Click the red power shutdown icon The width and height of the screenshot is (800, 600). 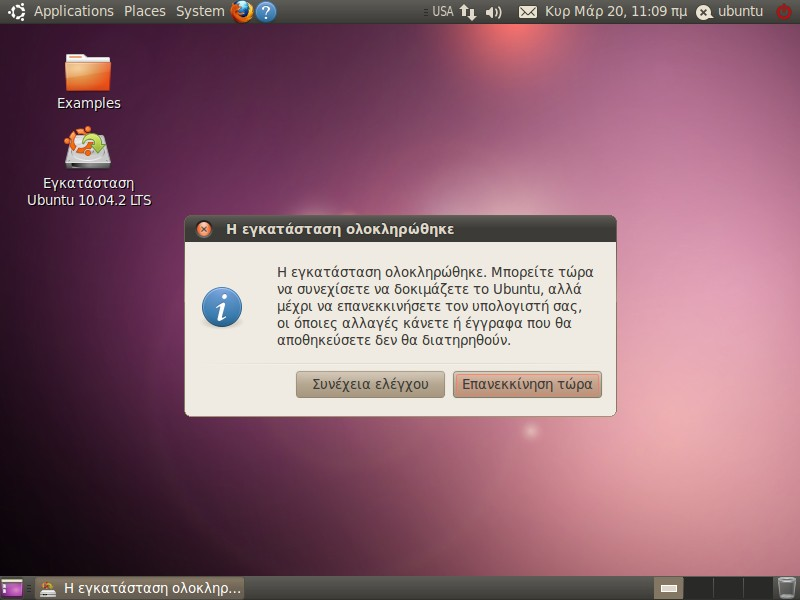point(784,11)
